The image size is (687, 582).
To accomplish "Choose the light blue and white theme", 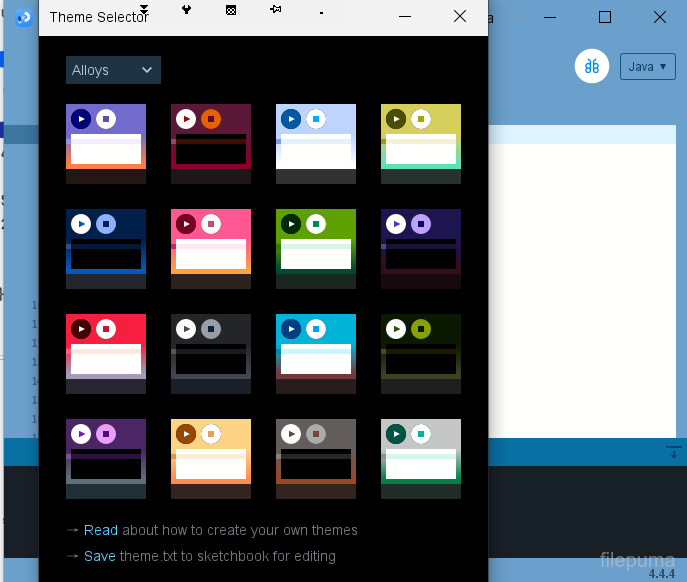I will tap(316, 144).
